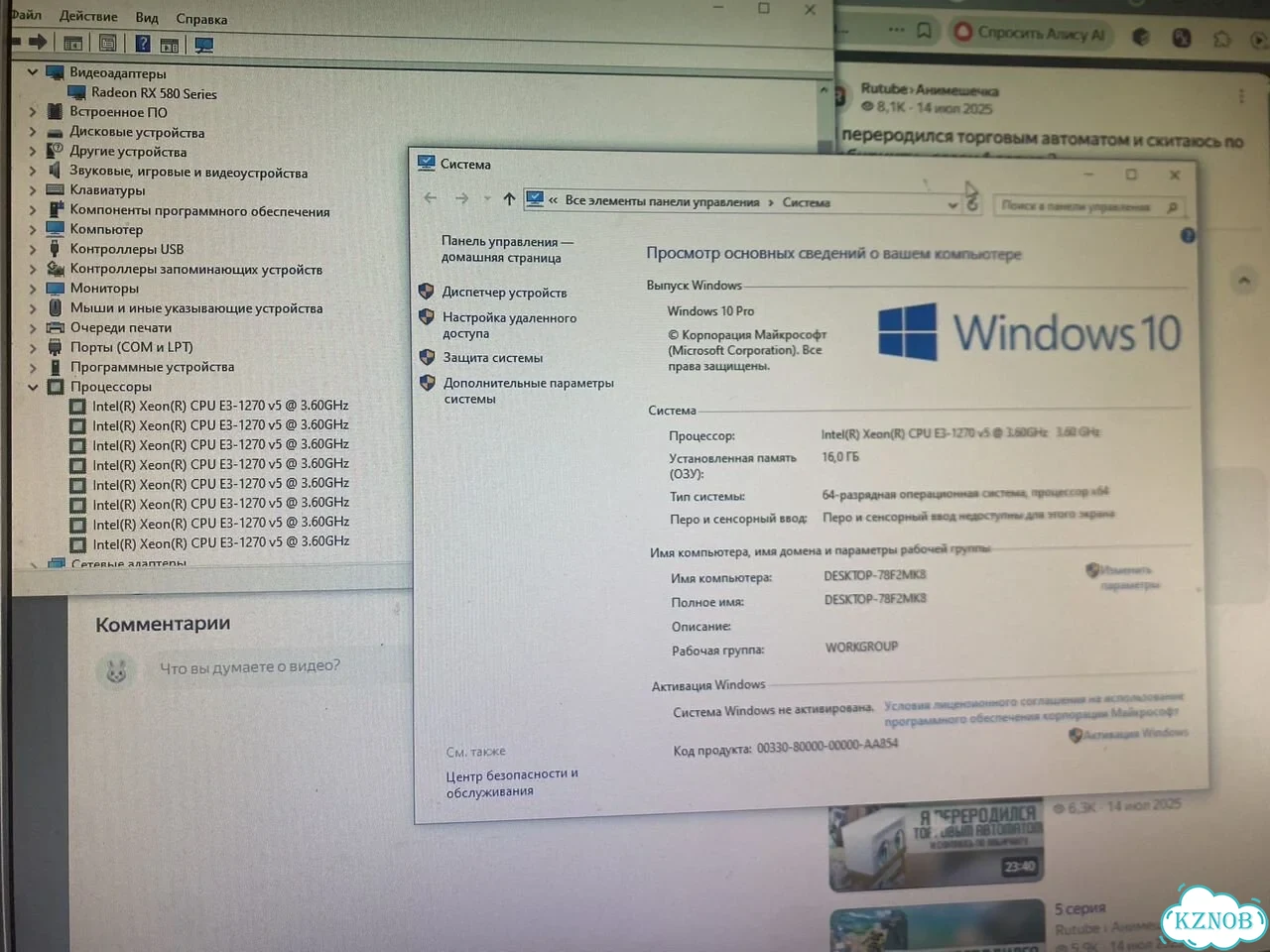Select the Radeon RX 580 Series display adapter icon
The height and width of the screenshot is (952, 1270).
tap(76, 92)
